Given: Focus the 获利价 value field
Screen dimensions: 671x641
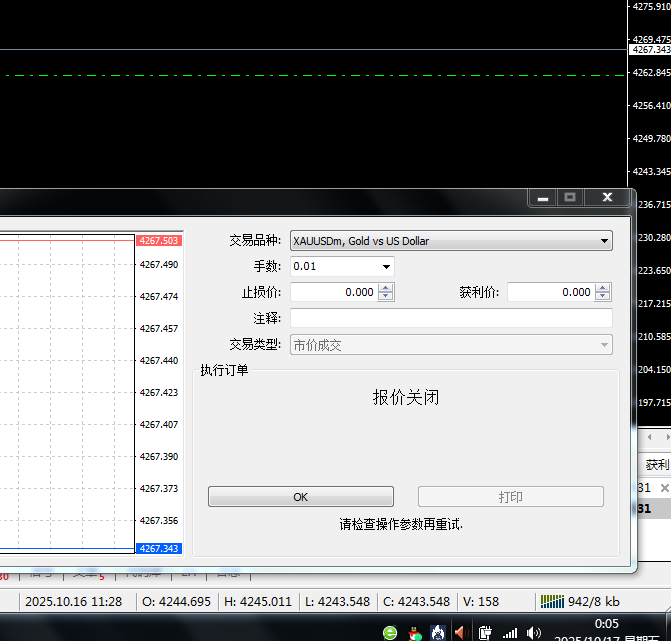Looking at the screenshot, I should tap(550, 292).
